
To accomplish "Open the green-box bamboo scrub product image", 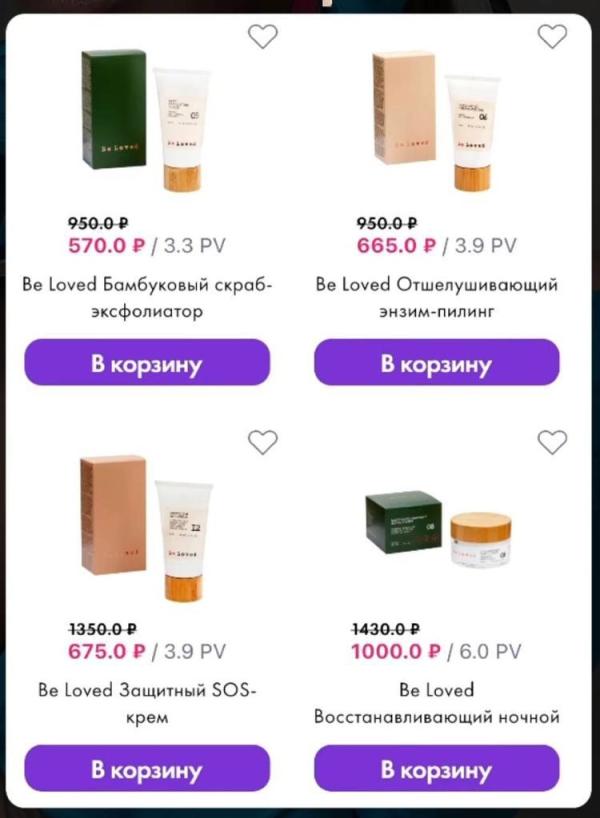I will tap(146, 121).
